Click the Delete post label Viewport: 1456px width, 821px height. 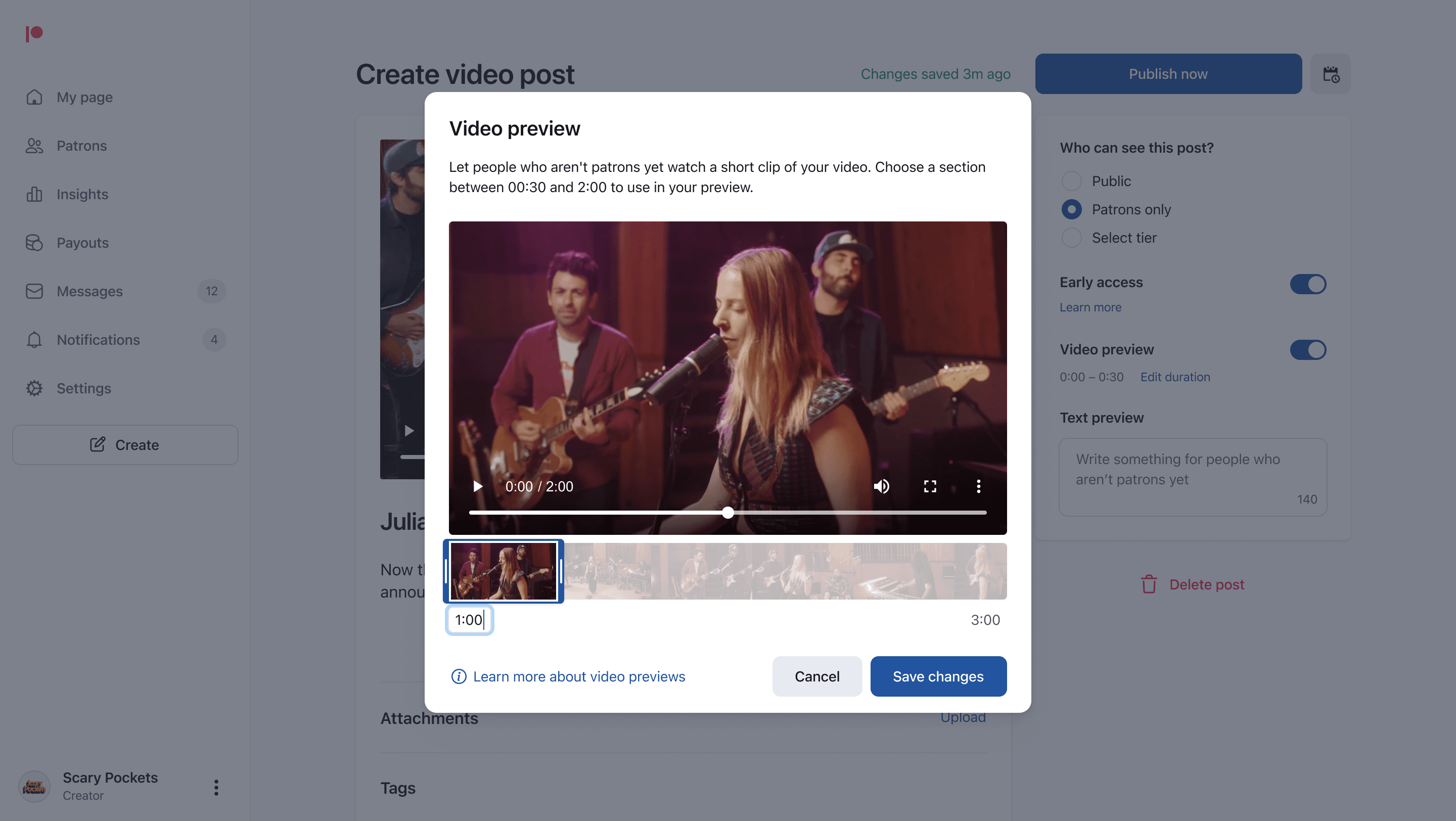(1206, 585)
